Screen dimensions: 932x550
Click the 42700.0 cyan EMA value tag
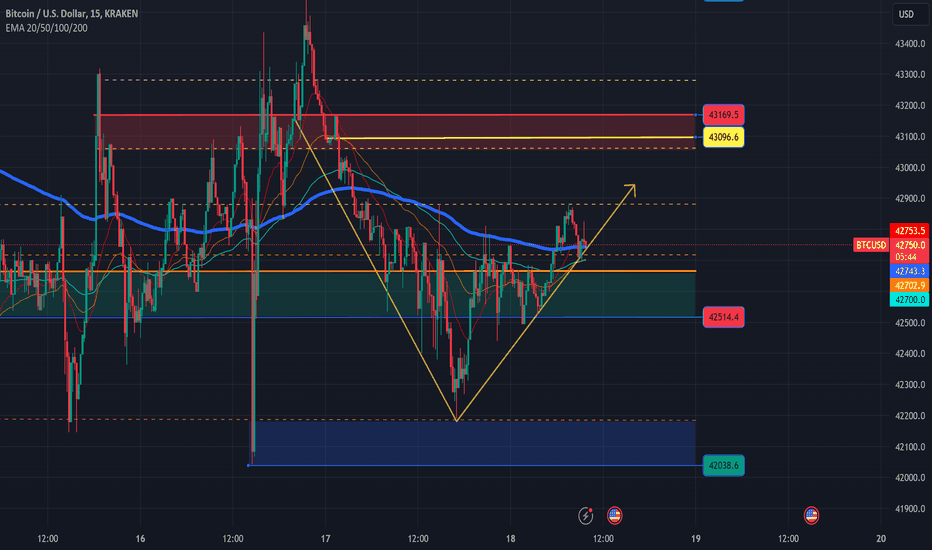coord(910,300)
